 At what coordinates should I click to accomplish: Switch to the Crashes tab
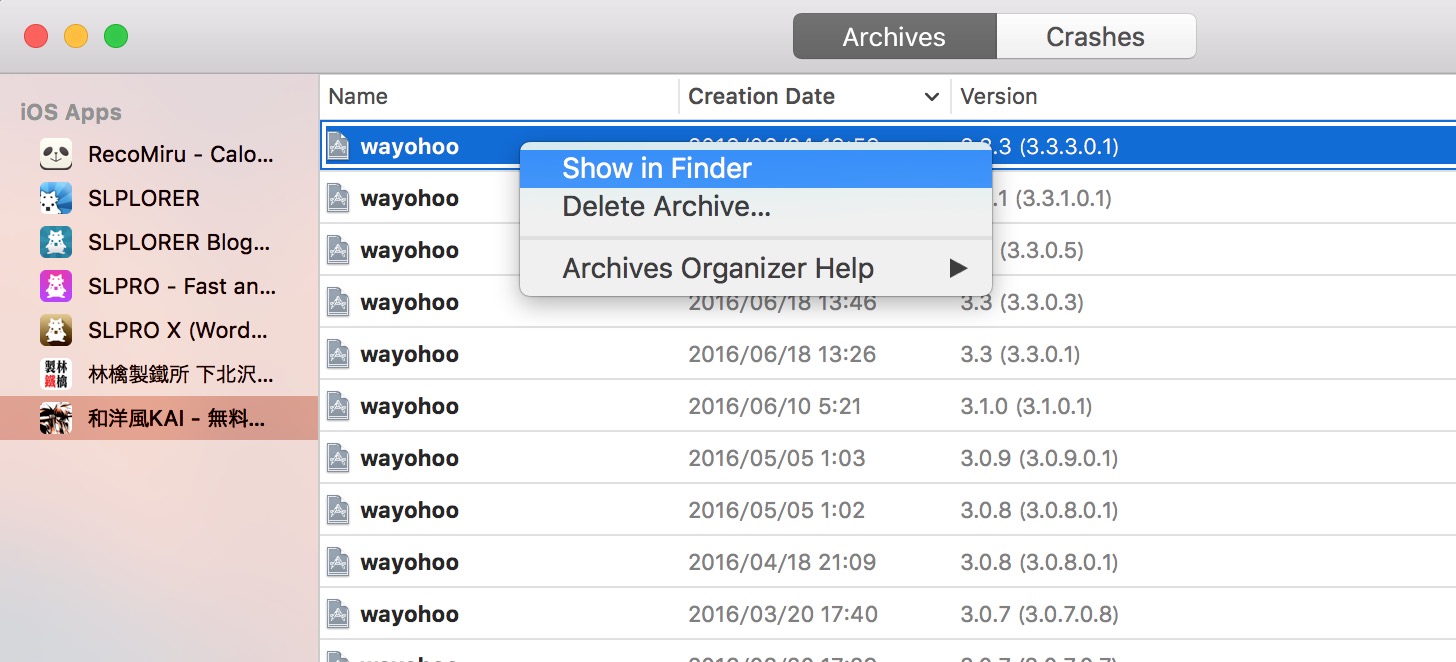[1095, 37]
